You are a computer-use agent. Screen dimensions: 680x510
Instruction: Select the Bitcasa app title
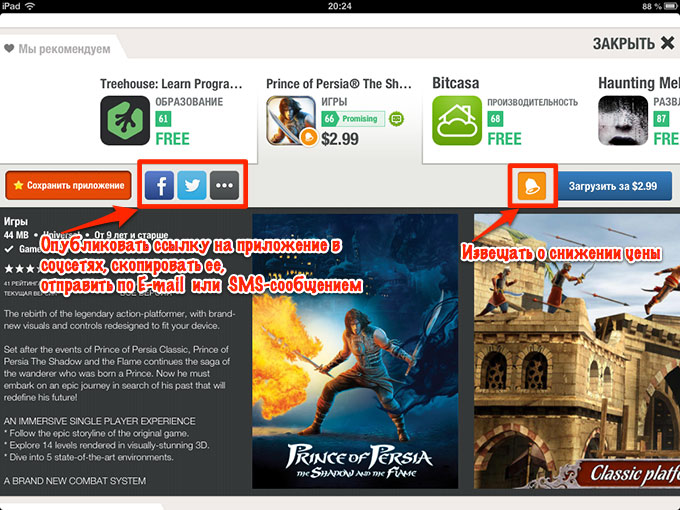click(456, 83)
